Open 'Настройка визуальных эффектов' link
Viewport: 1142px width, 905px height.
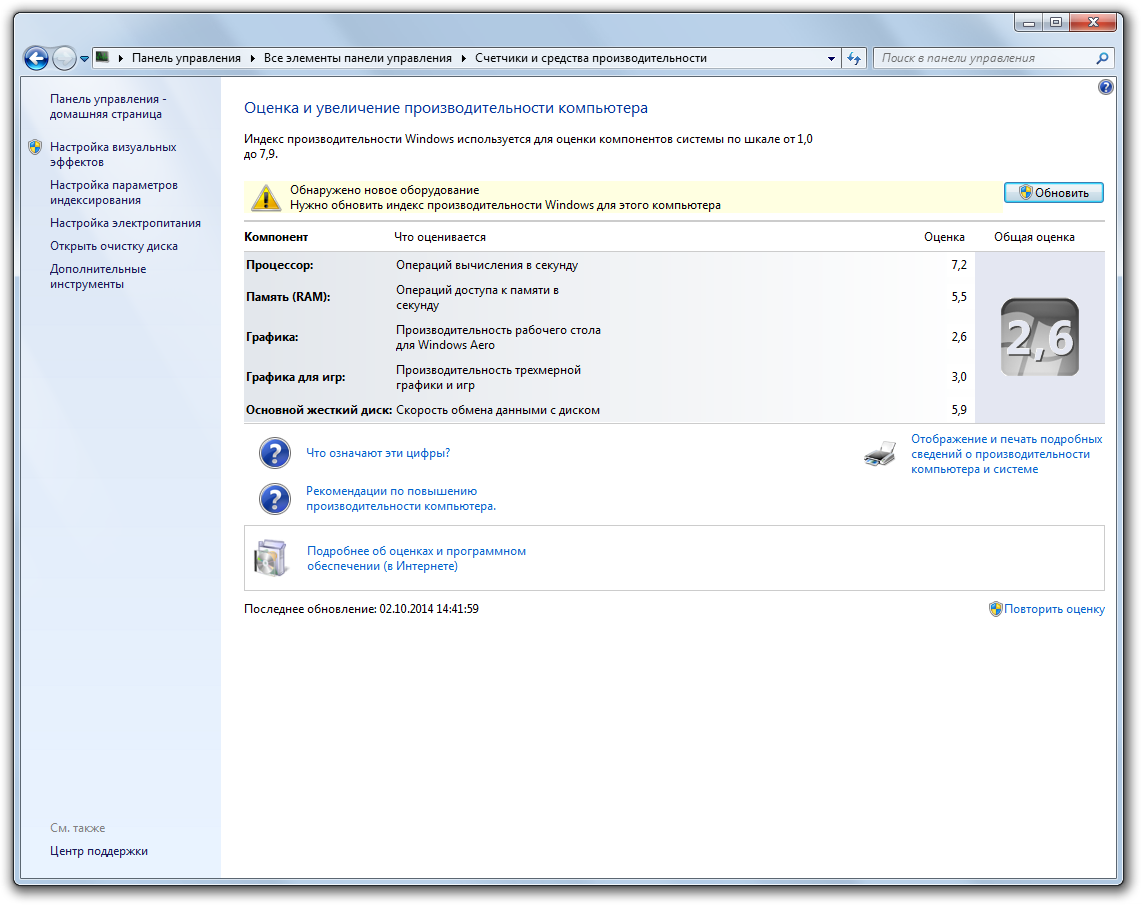click(x=112, y=154)
